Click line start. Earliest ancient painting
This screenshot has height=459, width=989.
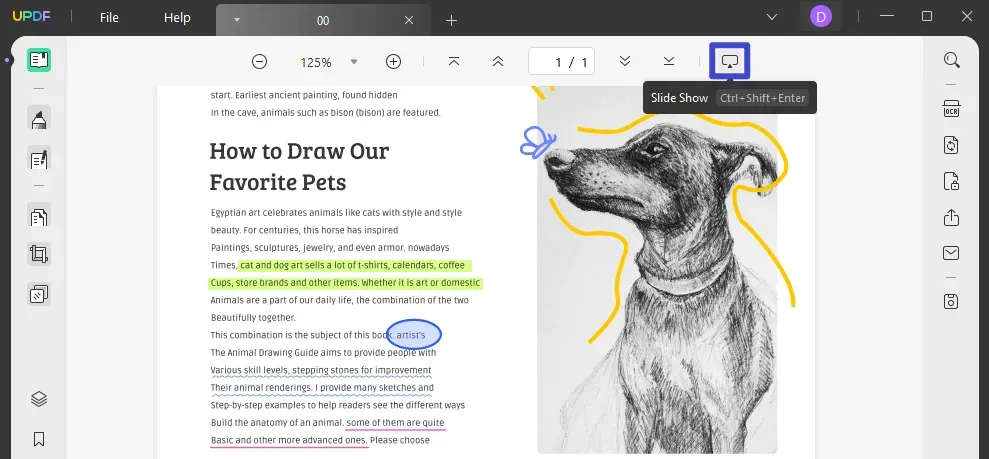(x=304, y=95)
